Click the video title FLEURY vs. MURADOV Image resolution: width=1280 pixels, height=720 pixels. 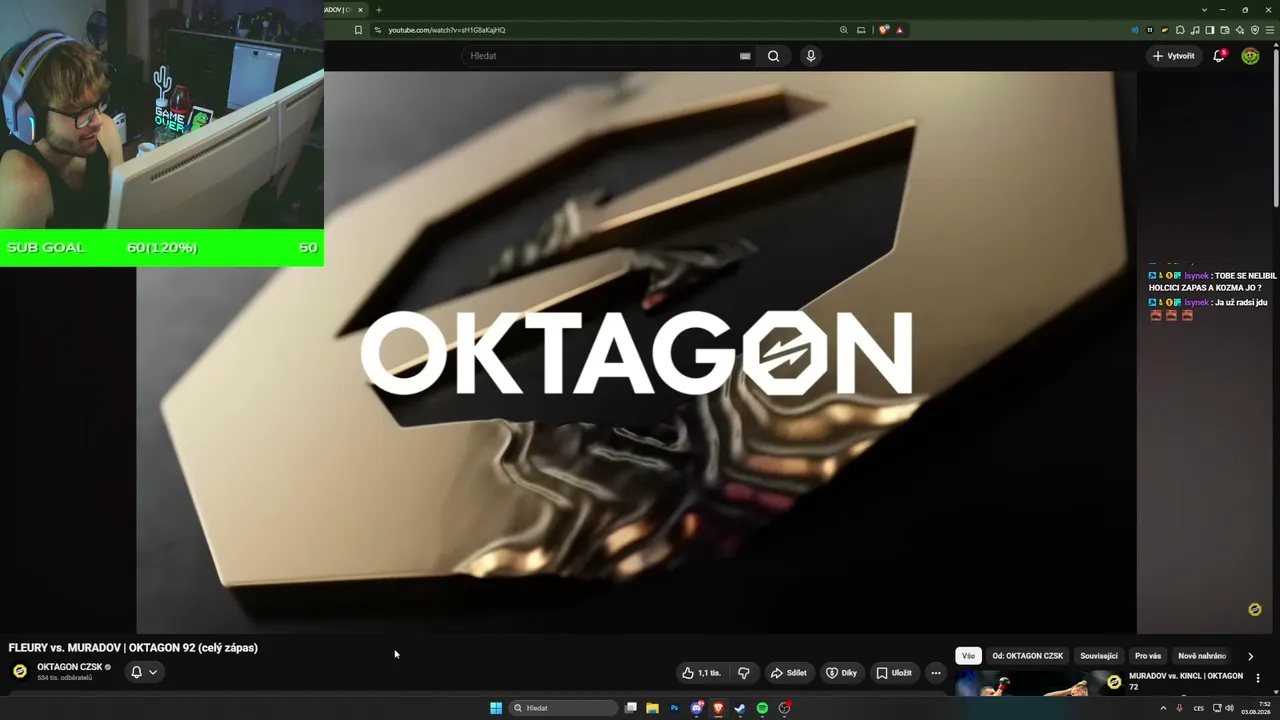(x=133, y=648)
